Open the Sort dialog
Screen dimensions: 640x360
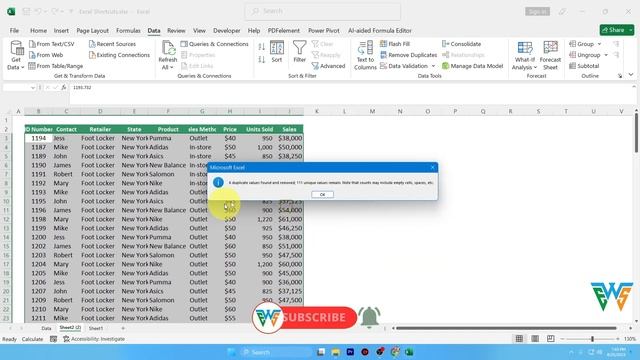tap(277, 51)
